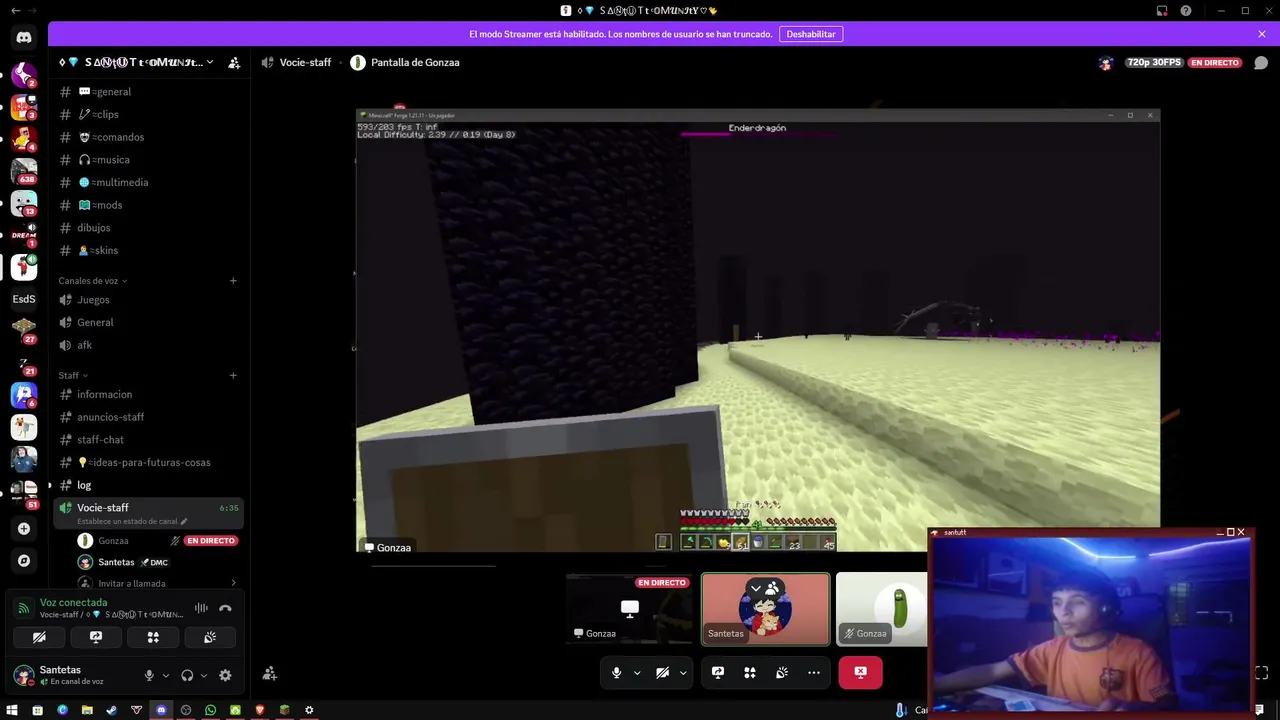Image resolution: width=1280 pixels, height=720 pixels.
Task: Select the Gonzaa pickle avatar tile
Action: 882,609
